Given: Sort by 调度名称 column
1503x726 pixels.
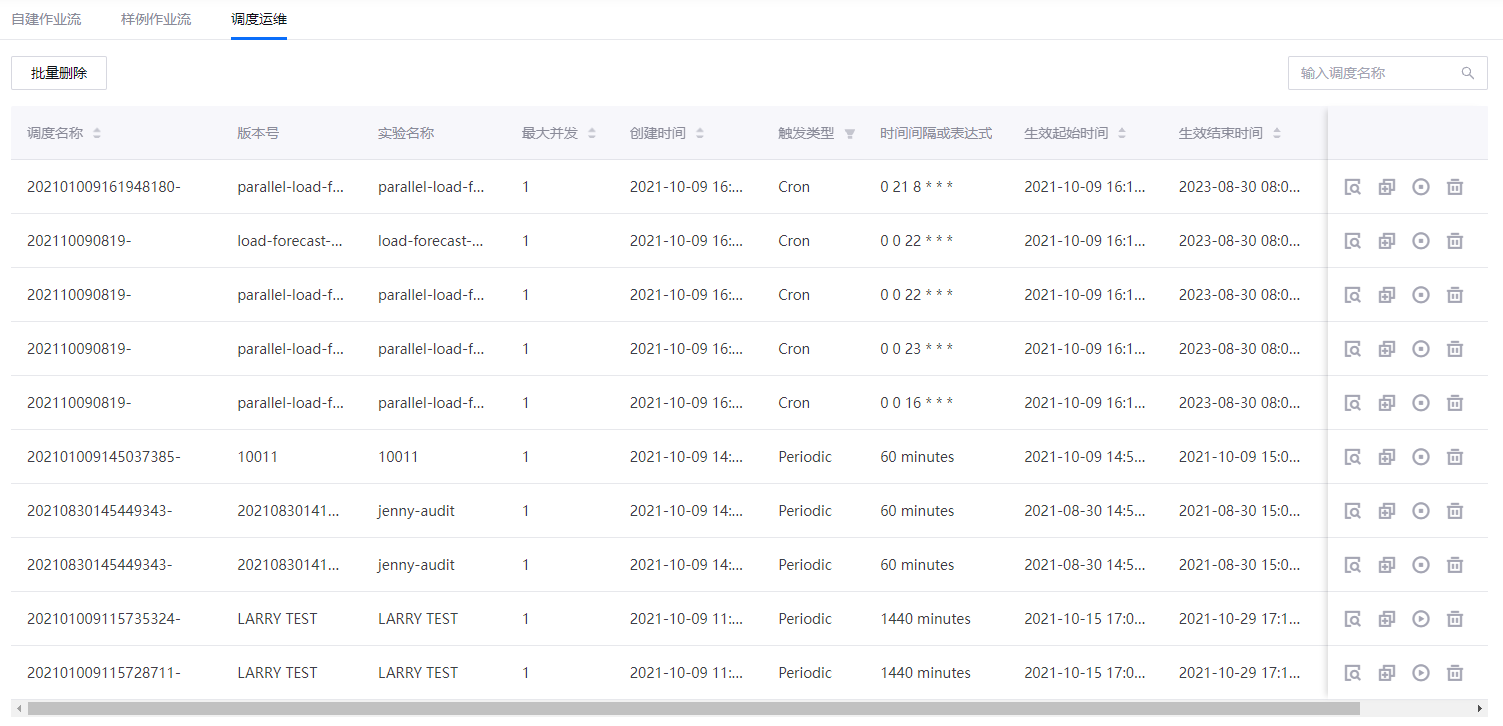Looking at the screenshot, I should (x=97, y=133).
